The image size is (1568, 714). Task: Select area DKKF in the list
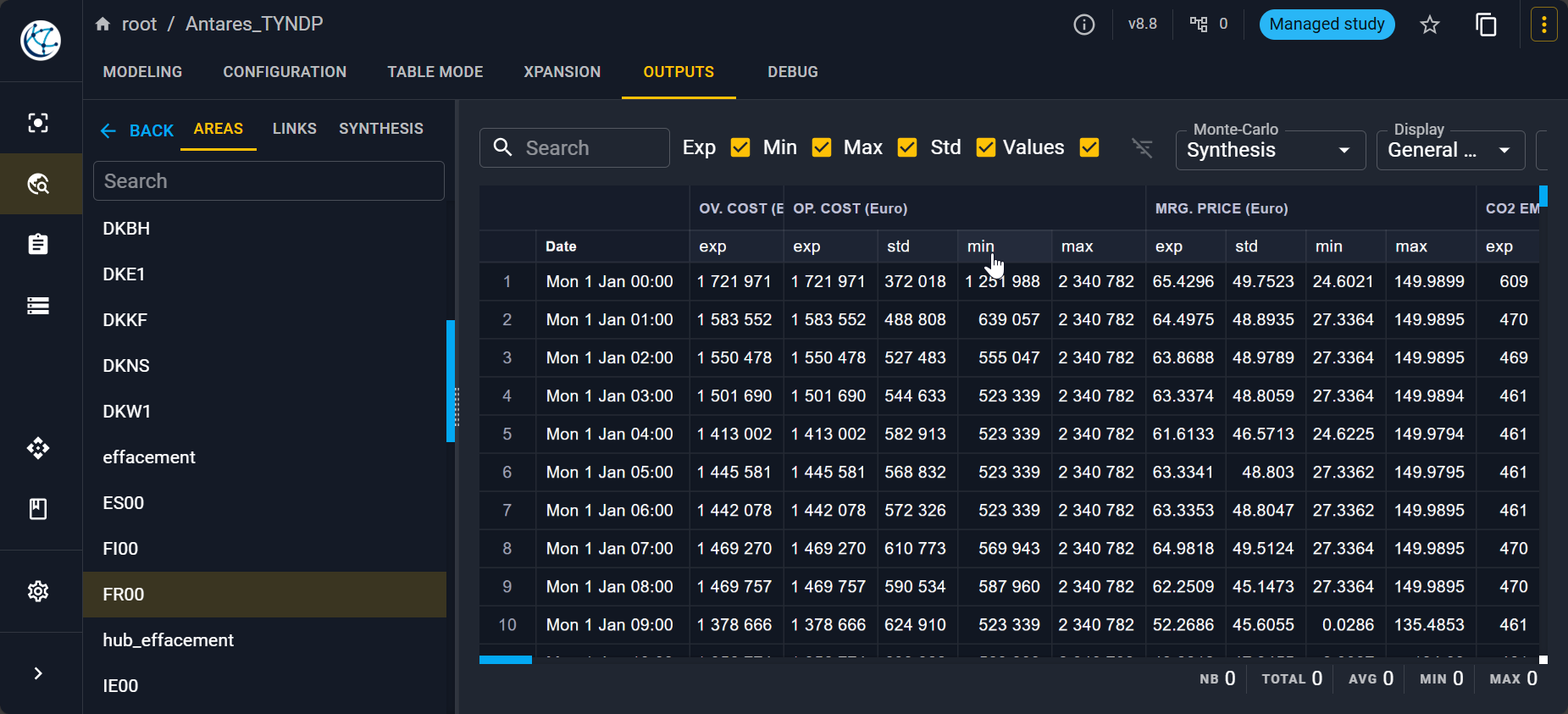[x=264, y=320]
